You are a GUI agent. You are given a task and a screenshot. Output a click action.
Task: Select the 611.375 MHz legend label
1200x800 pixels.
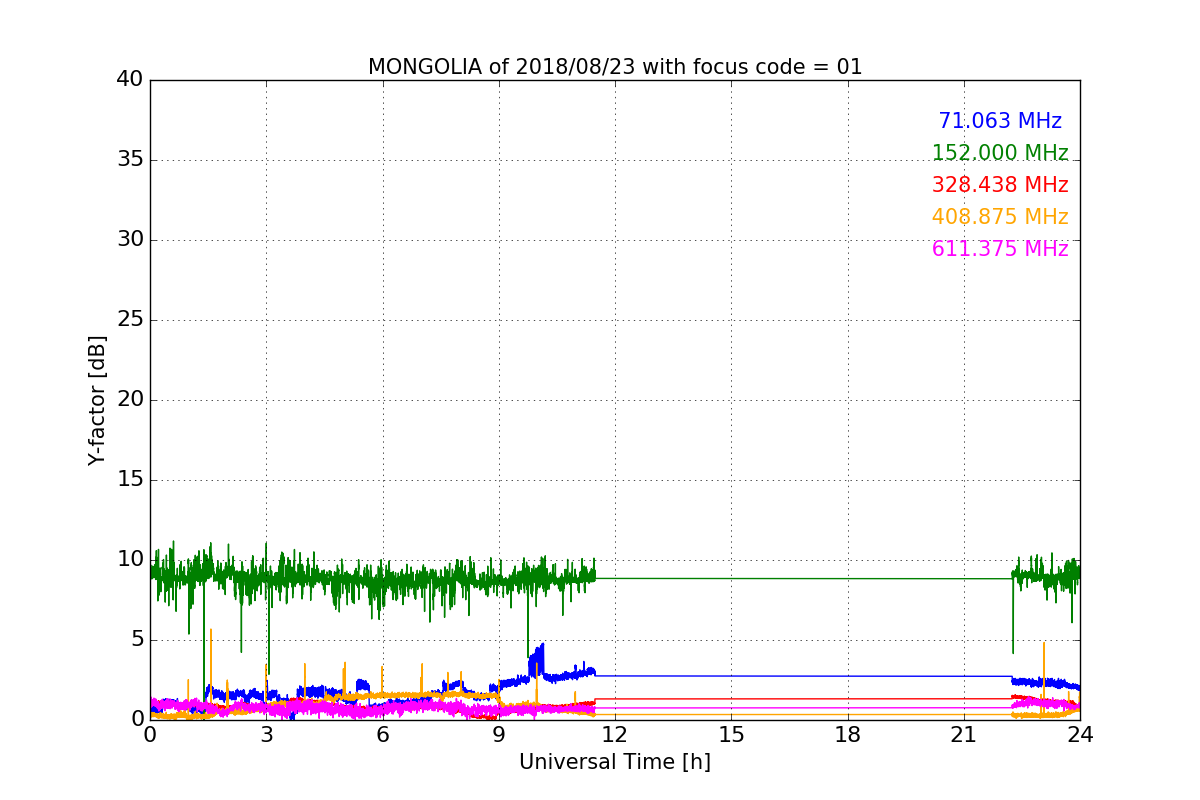point(1000,249)
